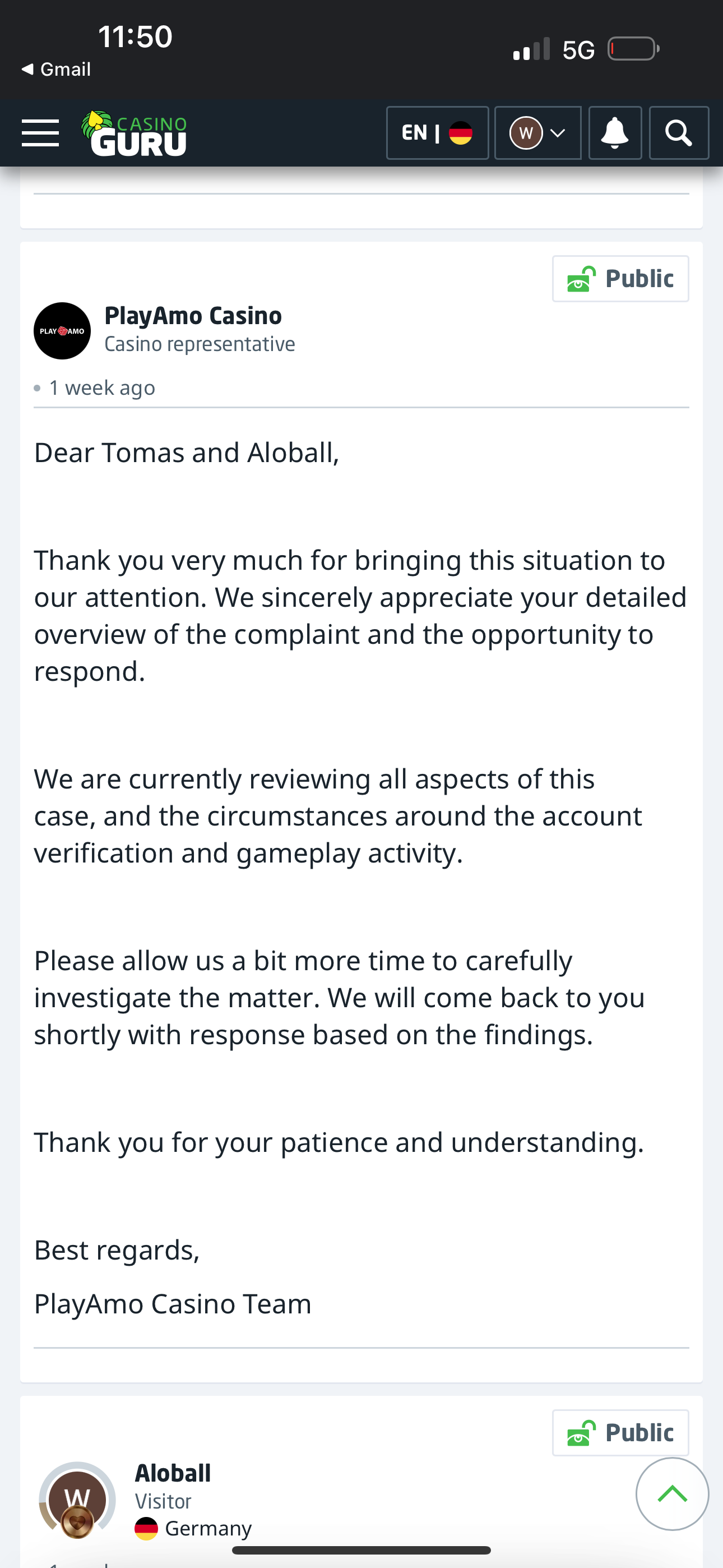
Task: Toggle Public visibility on PlayAmo post
Action: (620, 279)
